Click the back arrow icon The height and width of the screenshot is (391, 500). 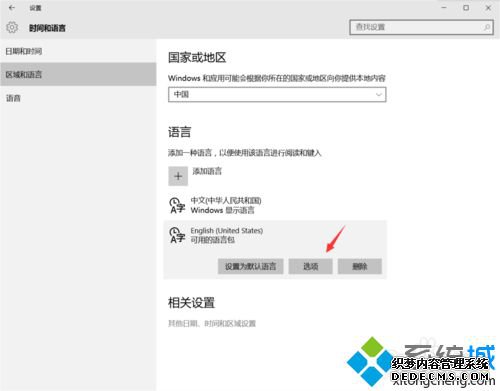12,8
